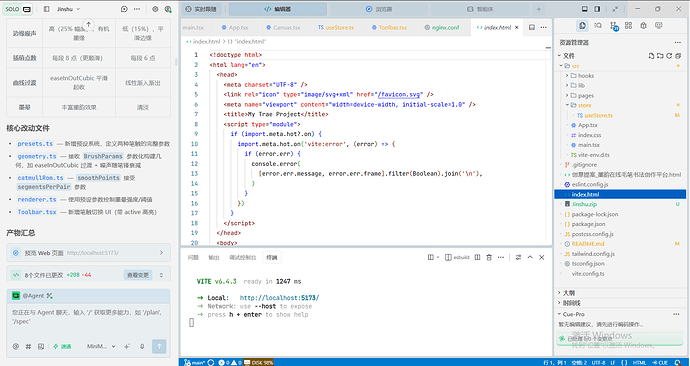Start a new chat session icon
Screen dimensions: 690x366
(x=125, y=9)
